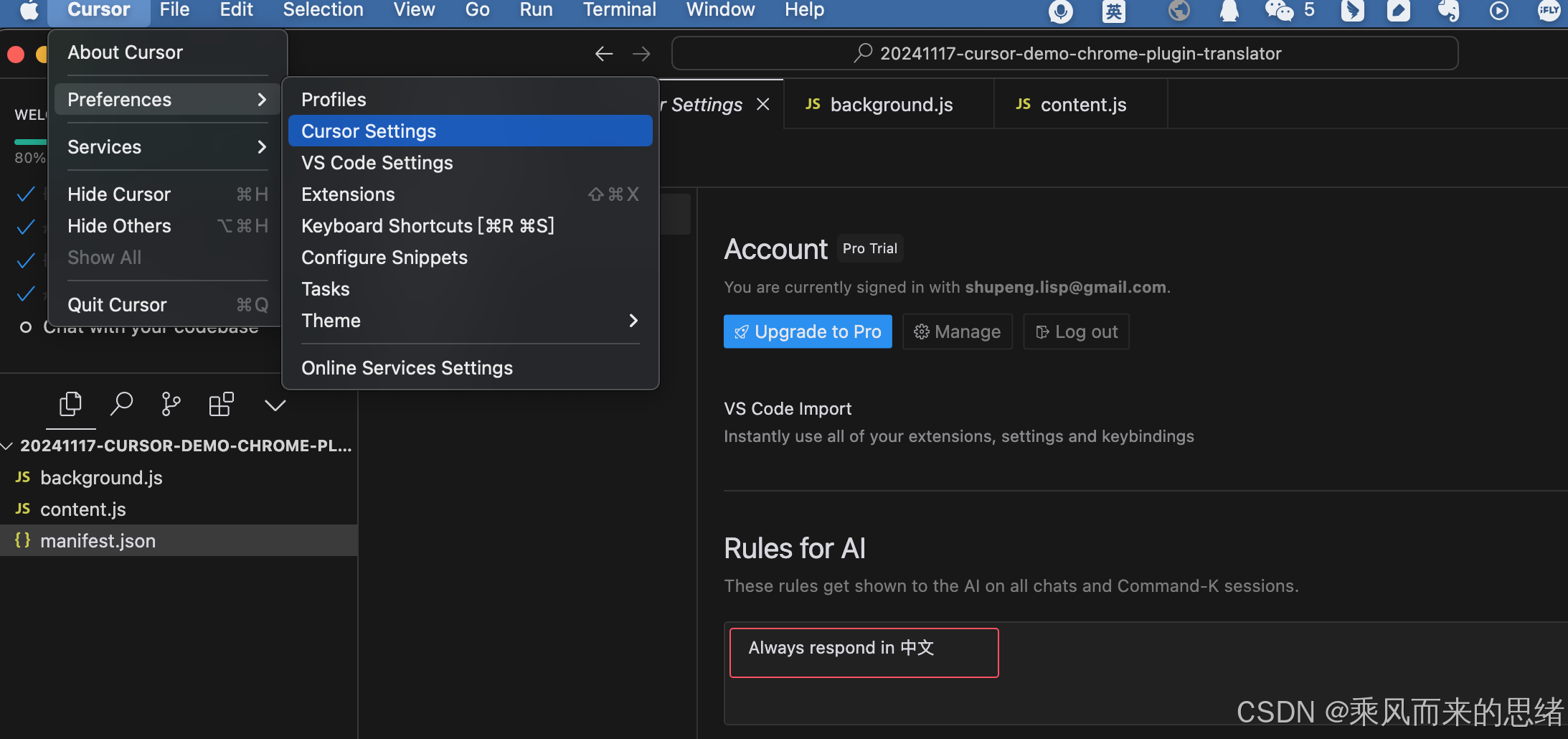The image size is (1568, 739).
Task: Click the project search bar
Action: pyautogui.click(x=1064, y=54)
